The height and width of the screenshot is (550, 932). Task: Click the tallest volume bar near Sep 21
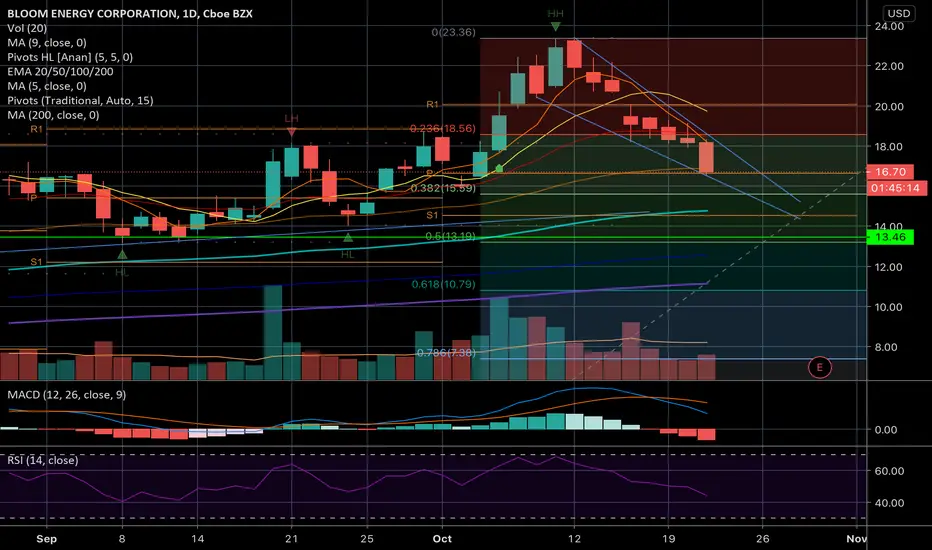click(x=273, y=332)
